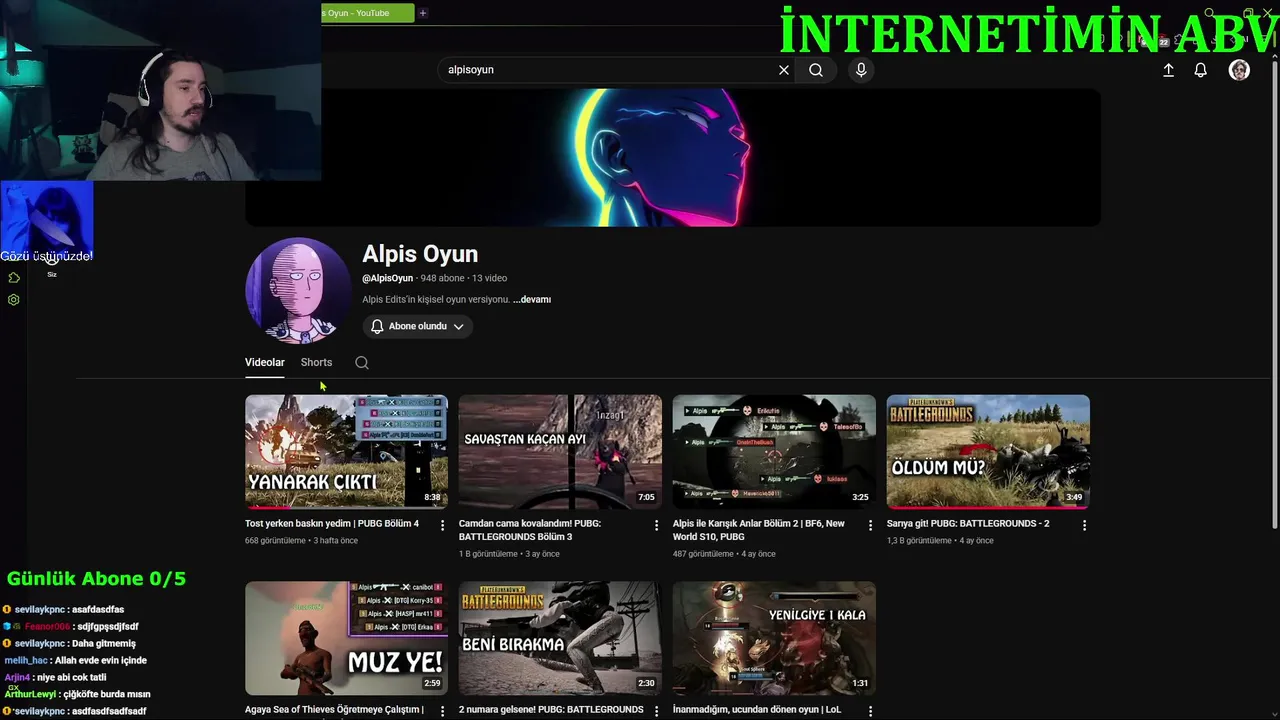
Task: Play the ÖLDÜM MÜ? thumbnail video
Action: point(988,451)
